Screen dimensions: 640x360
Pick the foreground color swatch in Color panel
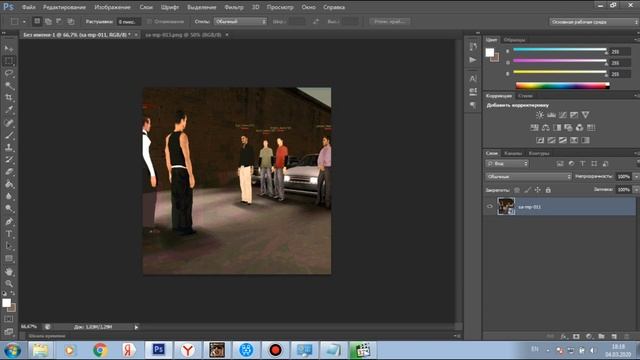point(490,52)
